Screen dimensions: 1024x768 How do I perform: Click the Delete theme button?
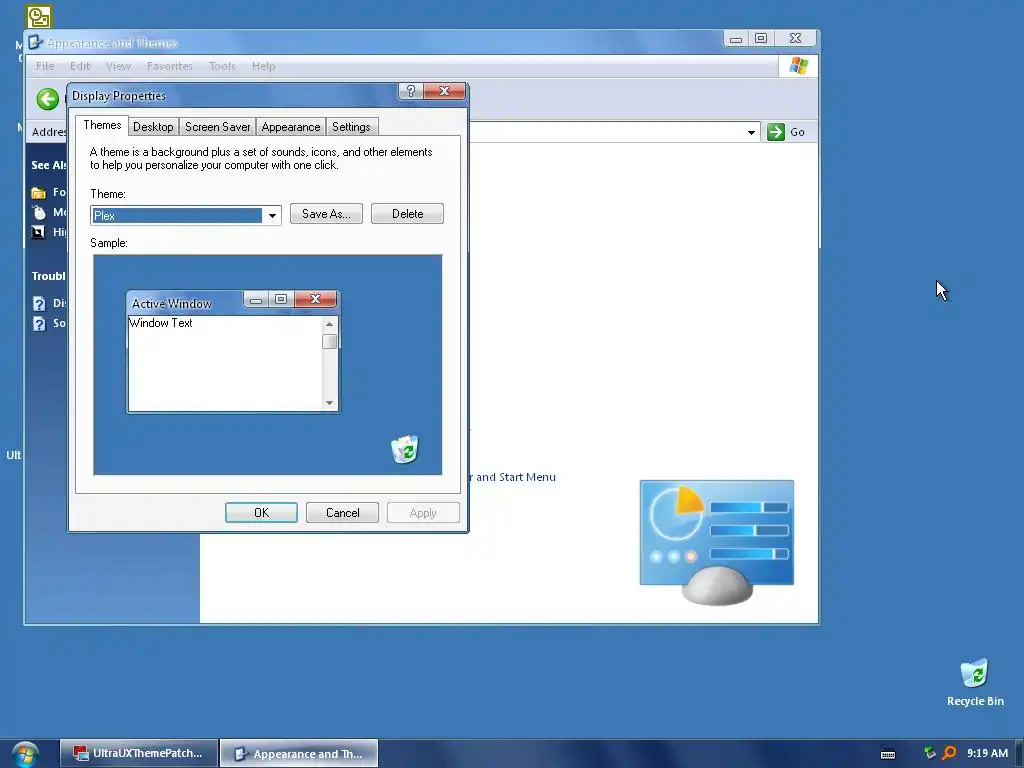[408, 214]
